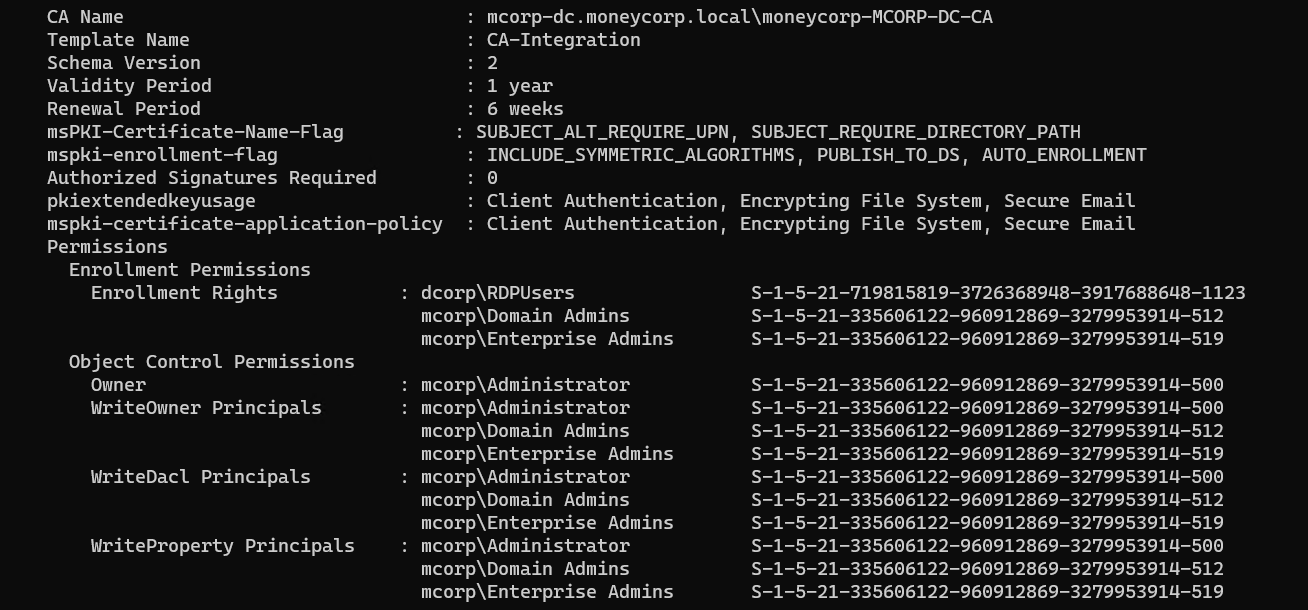Click the Object Control Permissions heading

(212, 362)
